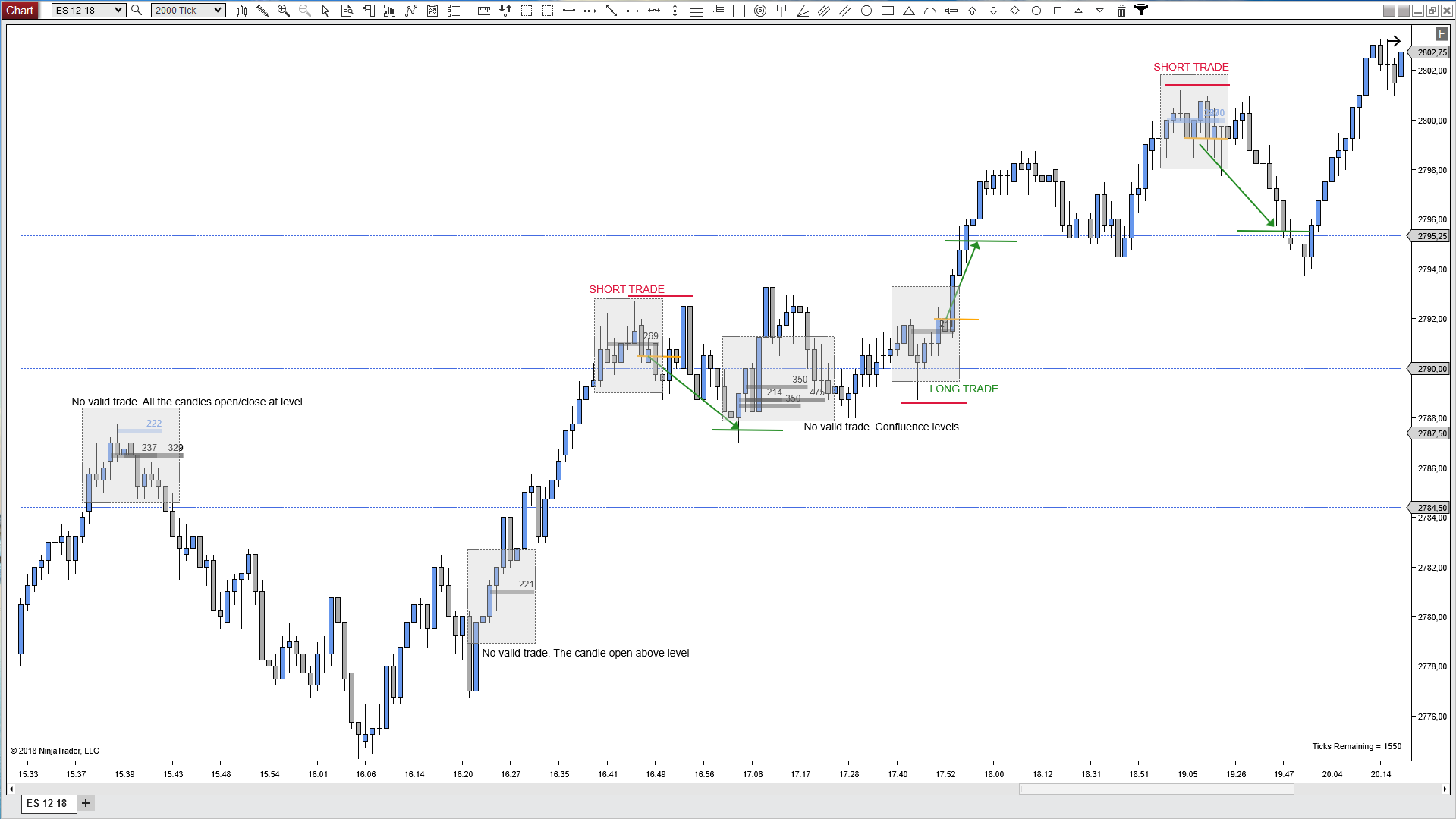Select the horizontal line segment tool
The width and height of the screenshot is (1456, 819).
pos(569,10)
